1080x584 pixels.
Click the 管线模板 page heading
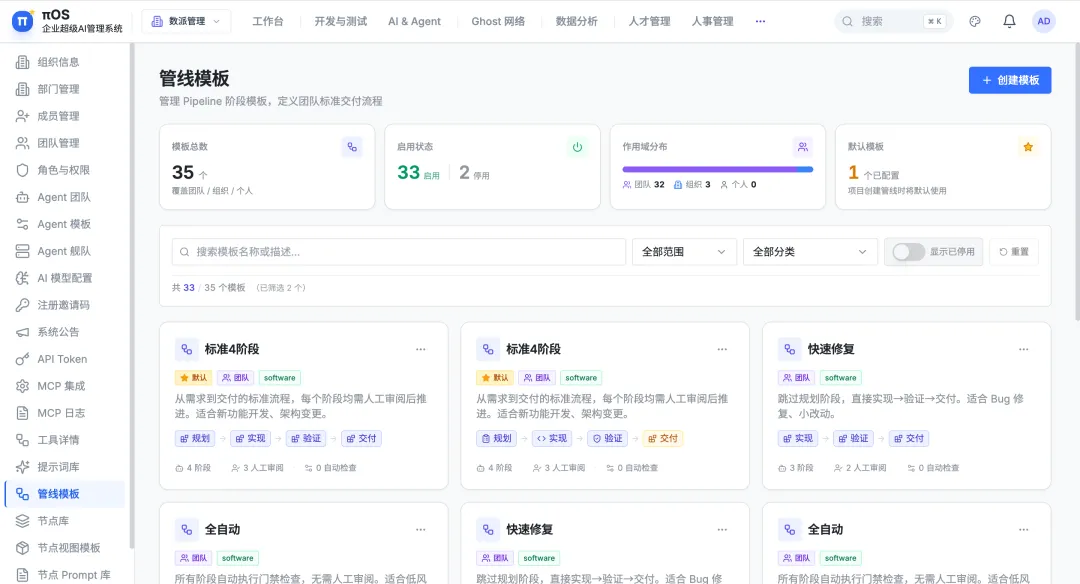(x=194, y=79)
